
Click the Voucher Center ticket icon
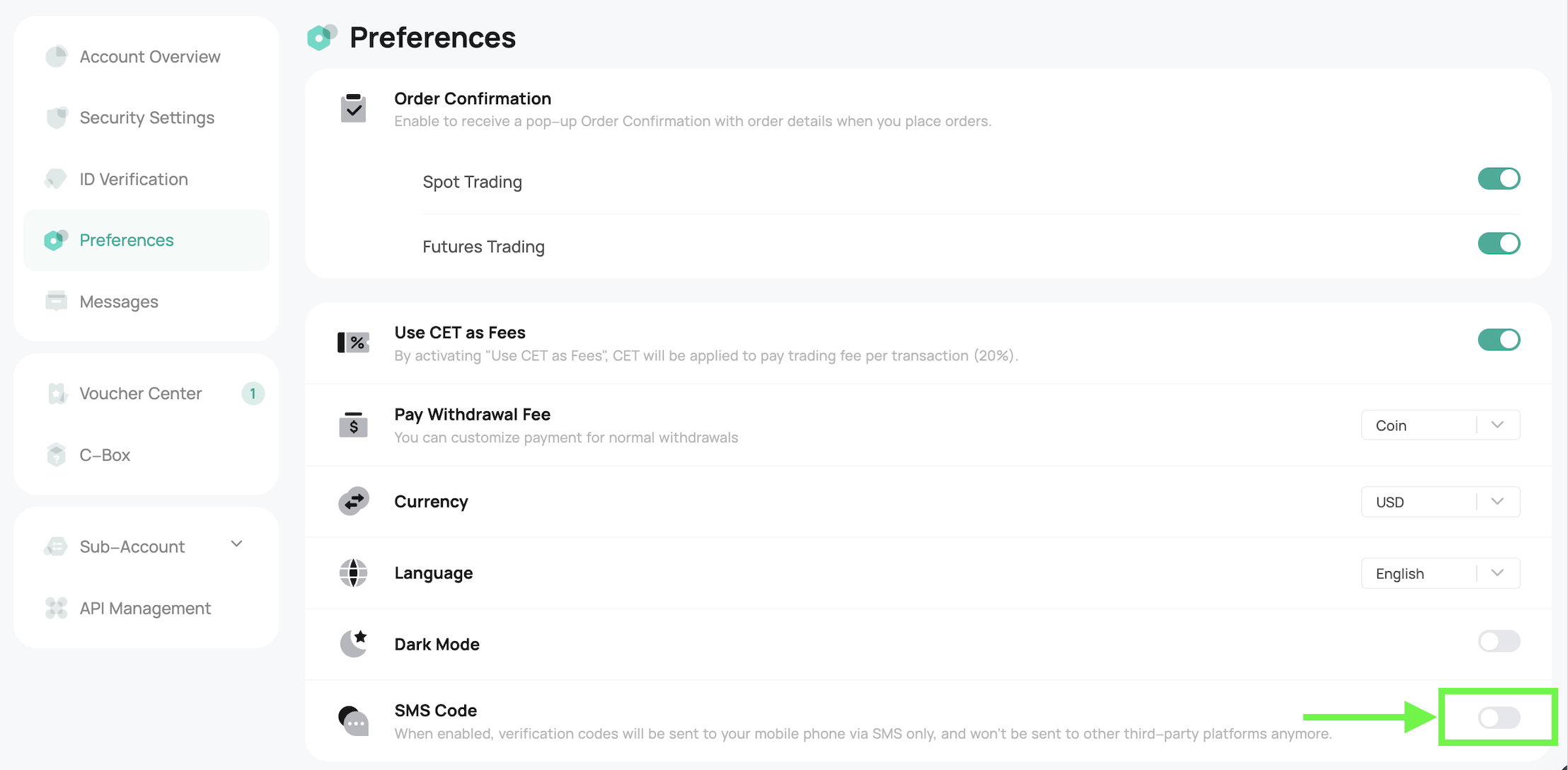click(57, 393)
